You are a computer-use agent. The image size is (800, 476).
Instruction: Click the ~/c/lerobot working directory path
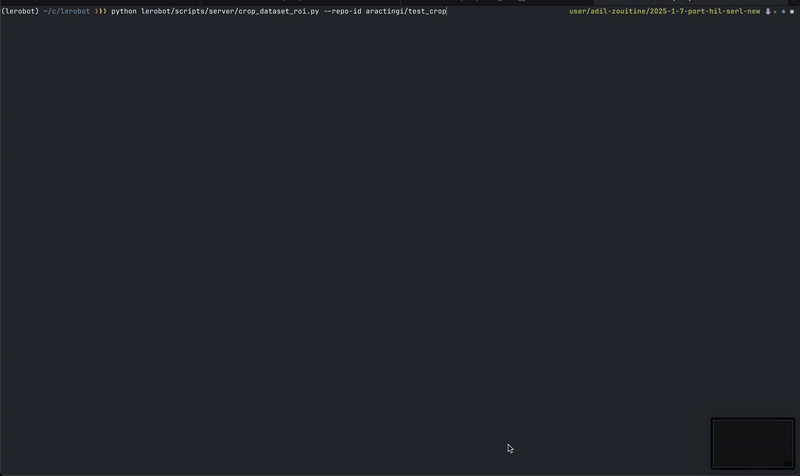coord(66,11)
